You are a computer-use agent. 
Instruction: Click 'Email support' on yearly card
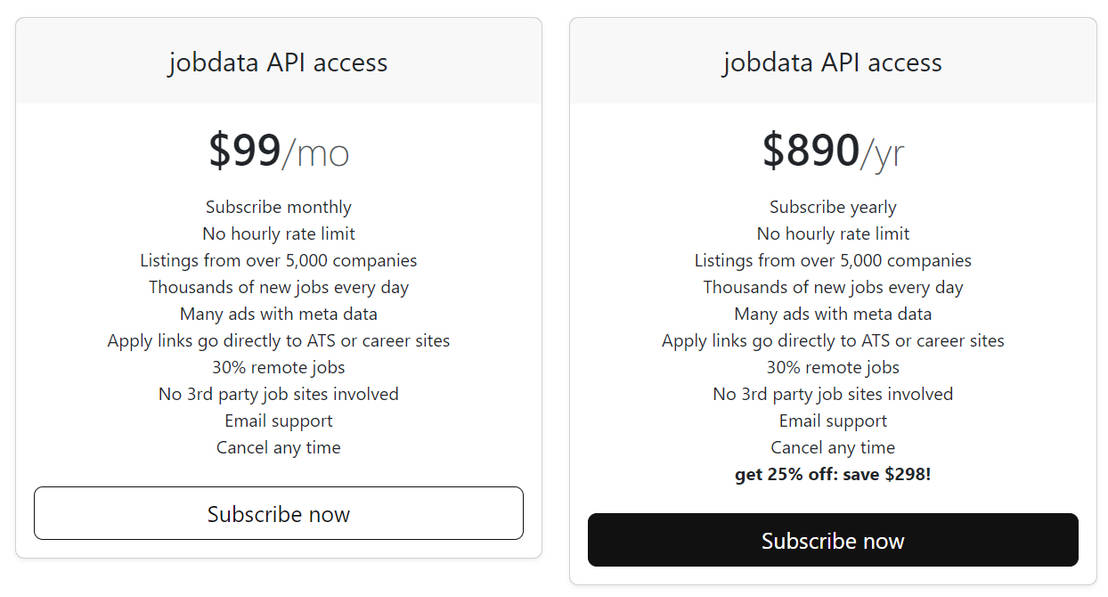pos(833,420)
